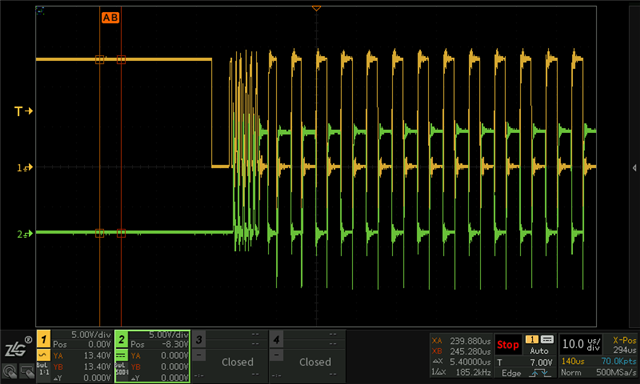The image size is (640, 384).
Task: Click channel 1 5.00V/div scale value
Action: point(91,335)
